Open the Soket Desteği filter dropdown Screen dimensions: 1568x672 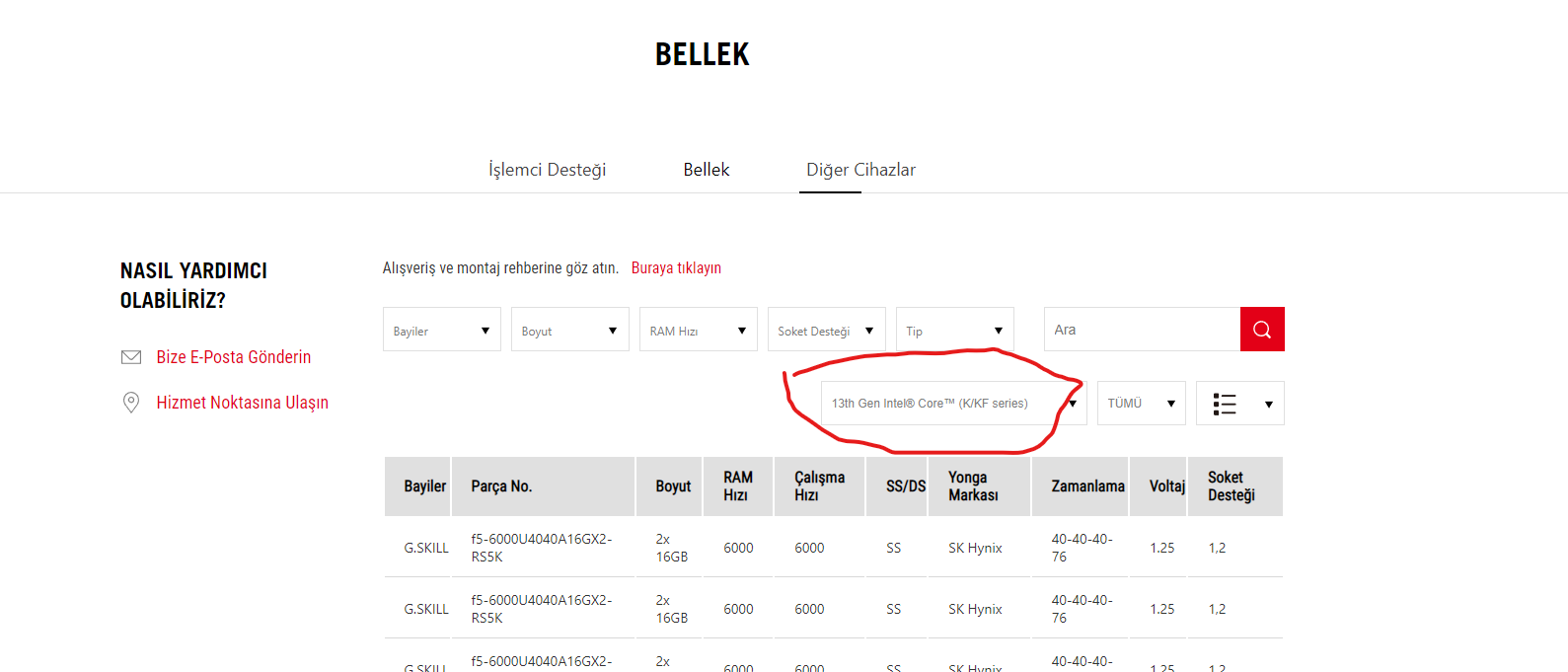coord(826,331)
